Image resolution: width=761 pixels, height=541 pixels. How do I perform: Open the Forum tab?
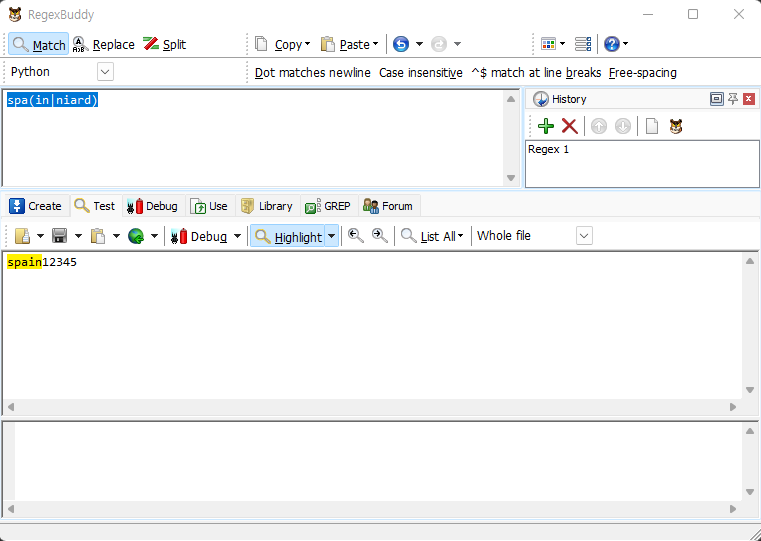388,206
